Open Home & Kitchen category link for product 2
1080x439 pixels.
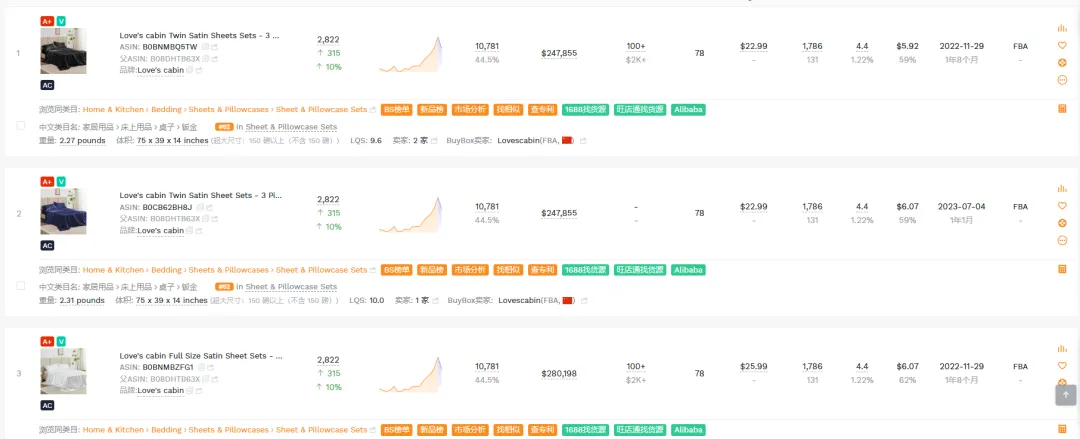tap(113, 270)
